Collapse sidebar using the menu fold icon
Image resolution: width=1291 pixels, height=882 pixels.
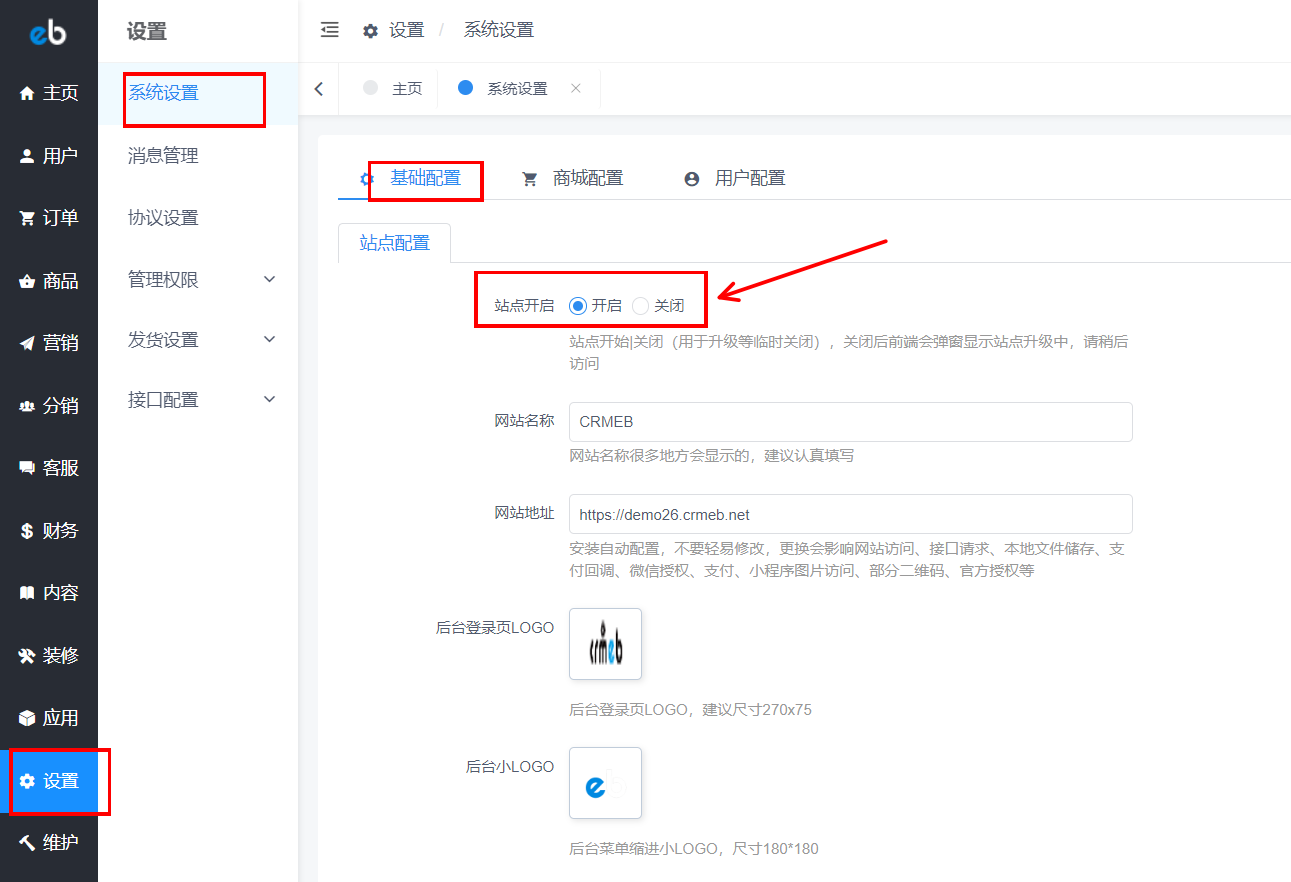[x=329, y=30]
